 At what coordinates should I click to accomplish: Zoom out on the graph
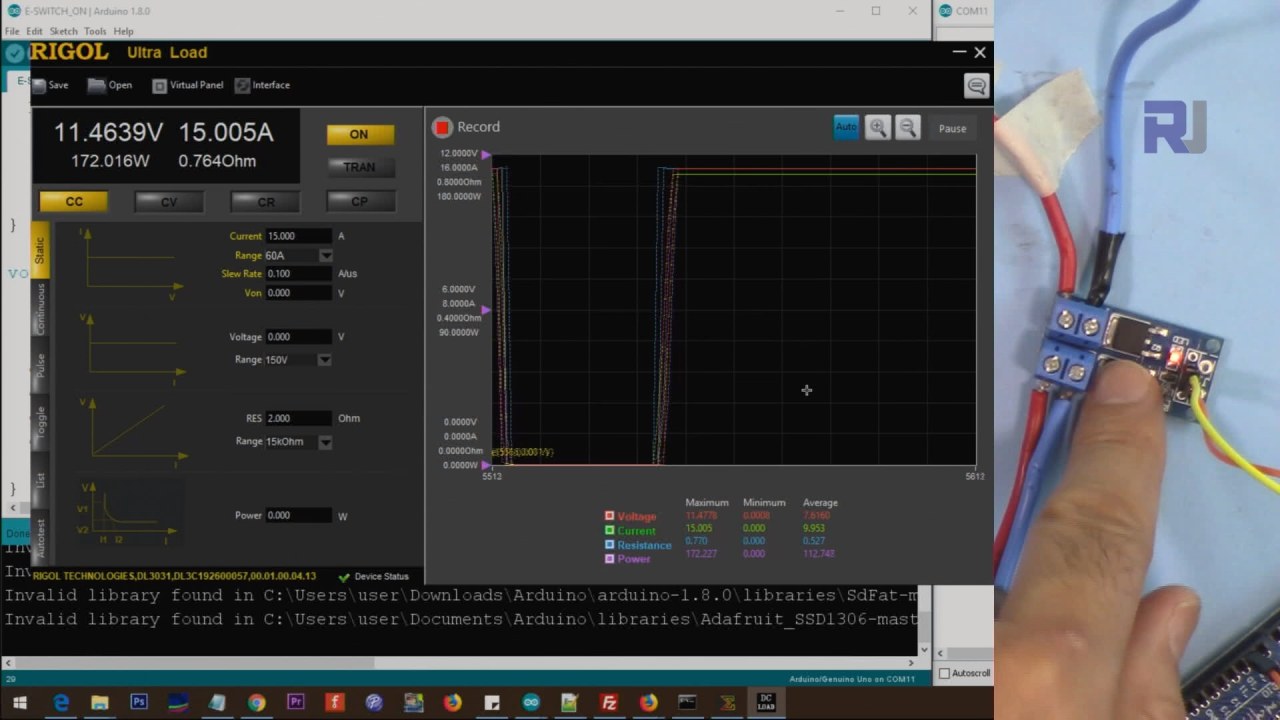point(907,128)
